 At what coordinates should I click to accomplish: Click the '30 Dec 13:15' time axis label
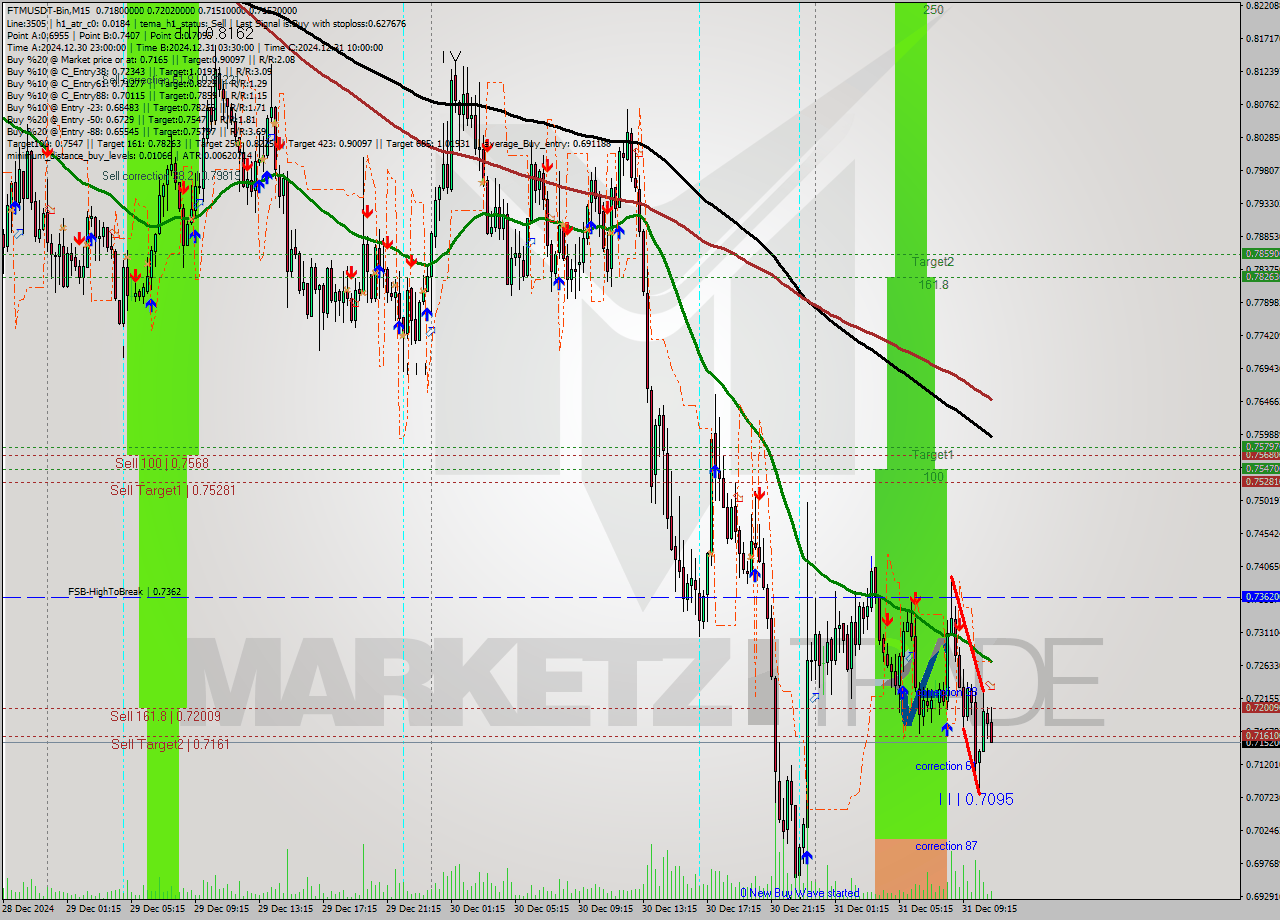click(x=669, y=909)
